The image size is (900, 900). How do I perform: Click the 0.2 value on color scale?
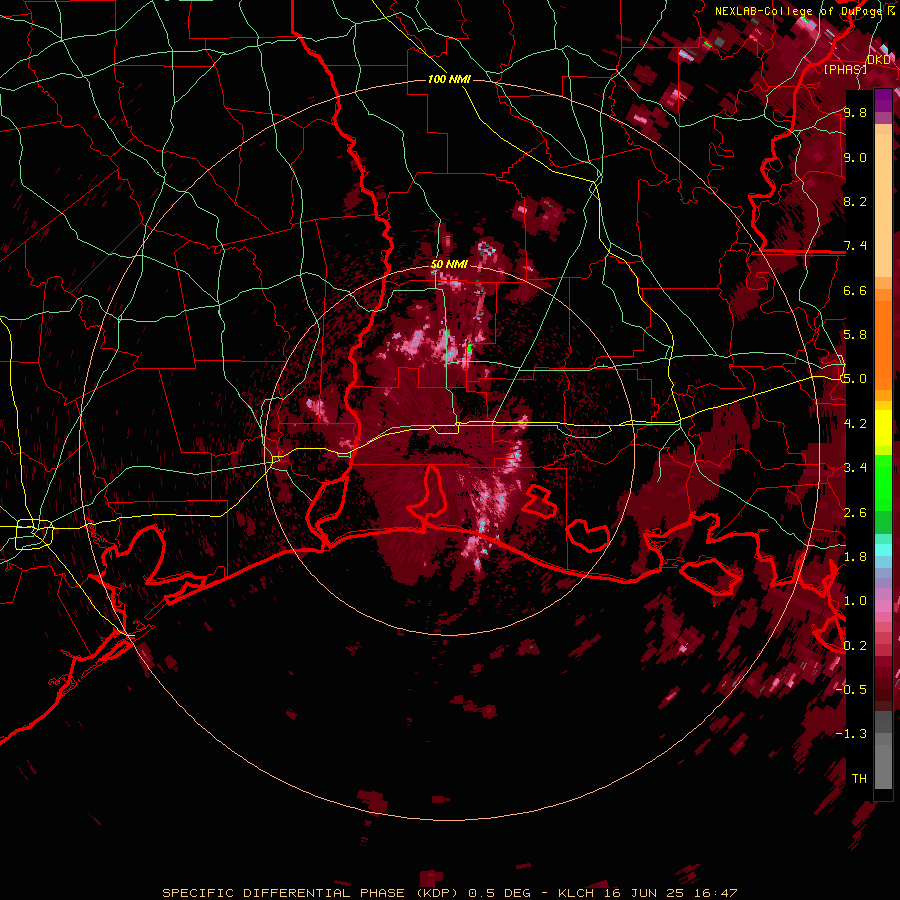pos(855,646)
